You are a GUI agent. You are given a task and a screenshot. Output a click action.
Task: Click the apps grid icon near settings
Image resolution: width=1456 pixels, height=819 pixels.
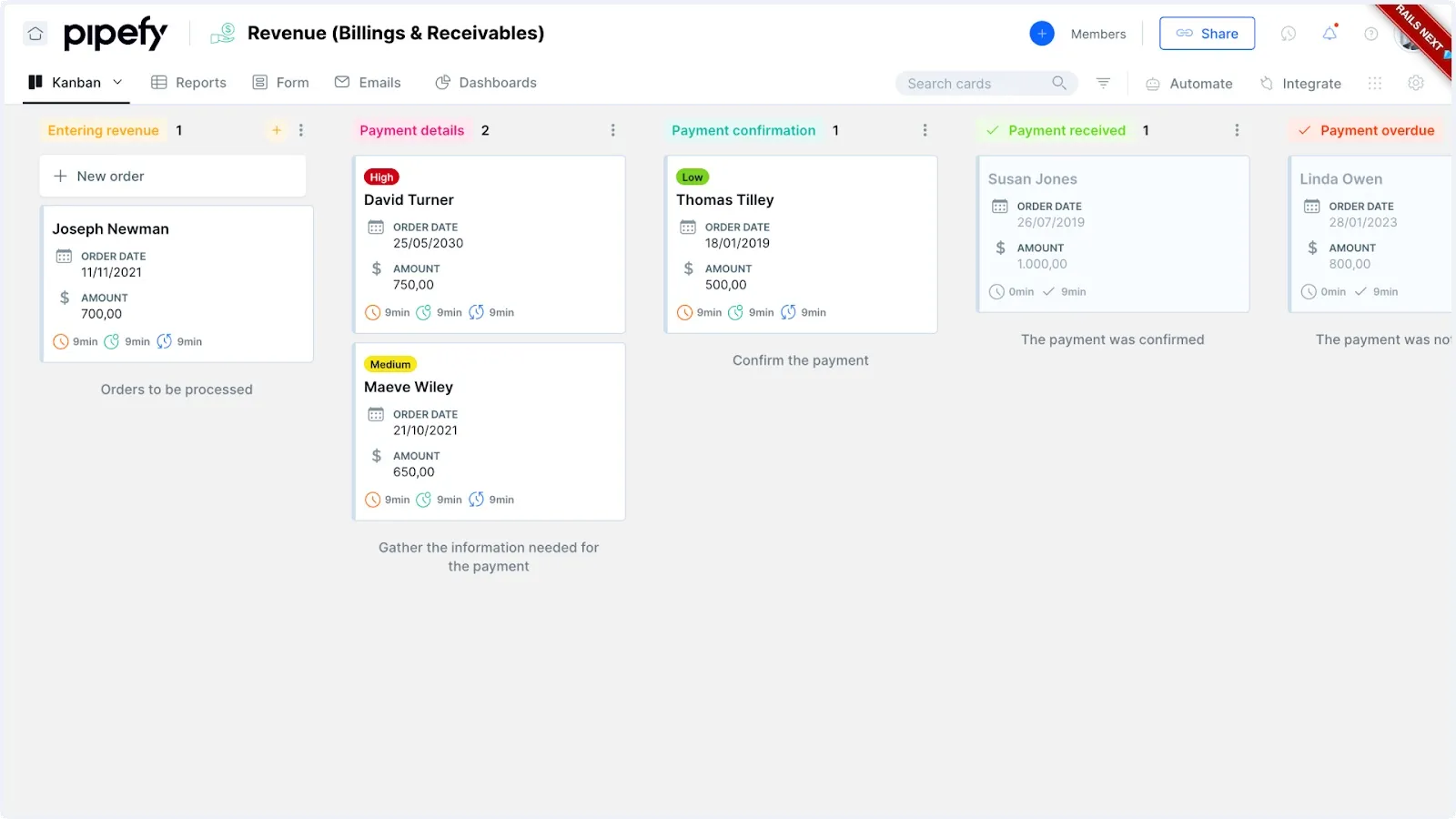[1374, 83]
